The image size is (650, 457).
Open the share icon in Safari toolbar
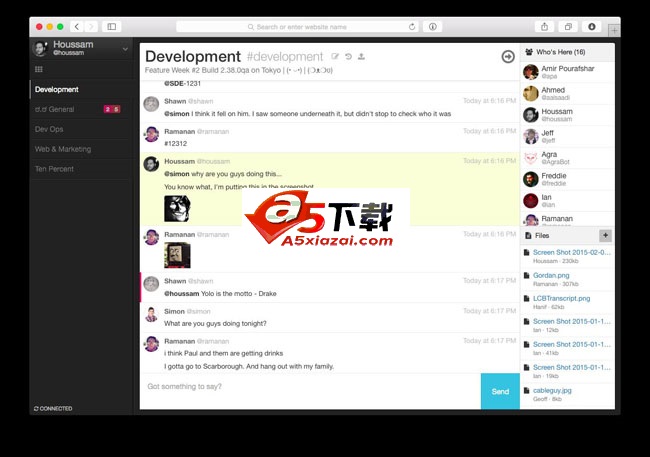click(544, 27)
